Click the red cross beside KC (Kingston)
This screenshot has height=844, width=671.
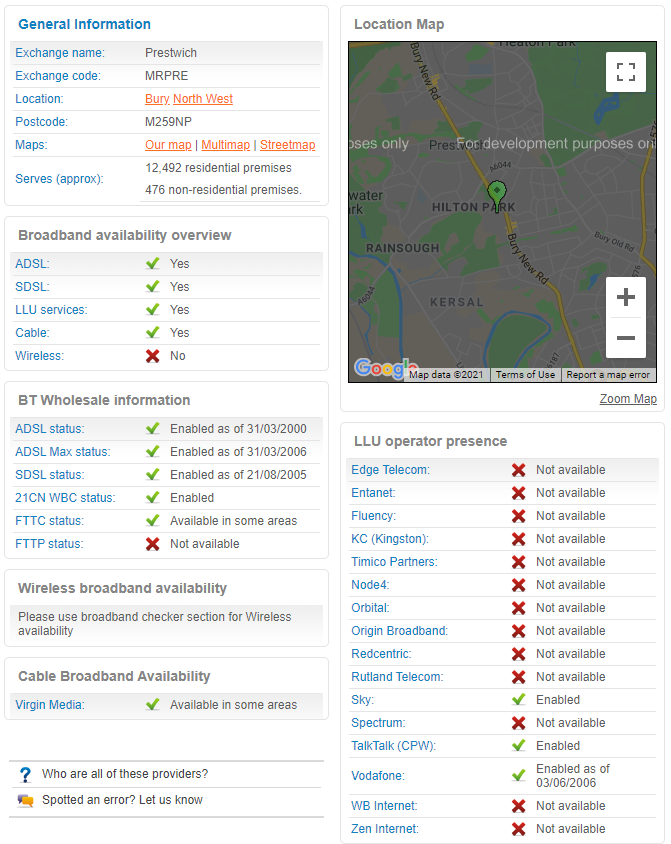519,539
